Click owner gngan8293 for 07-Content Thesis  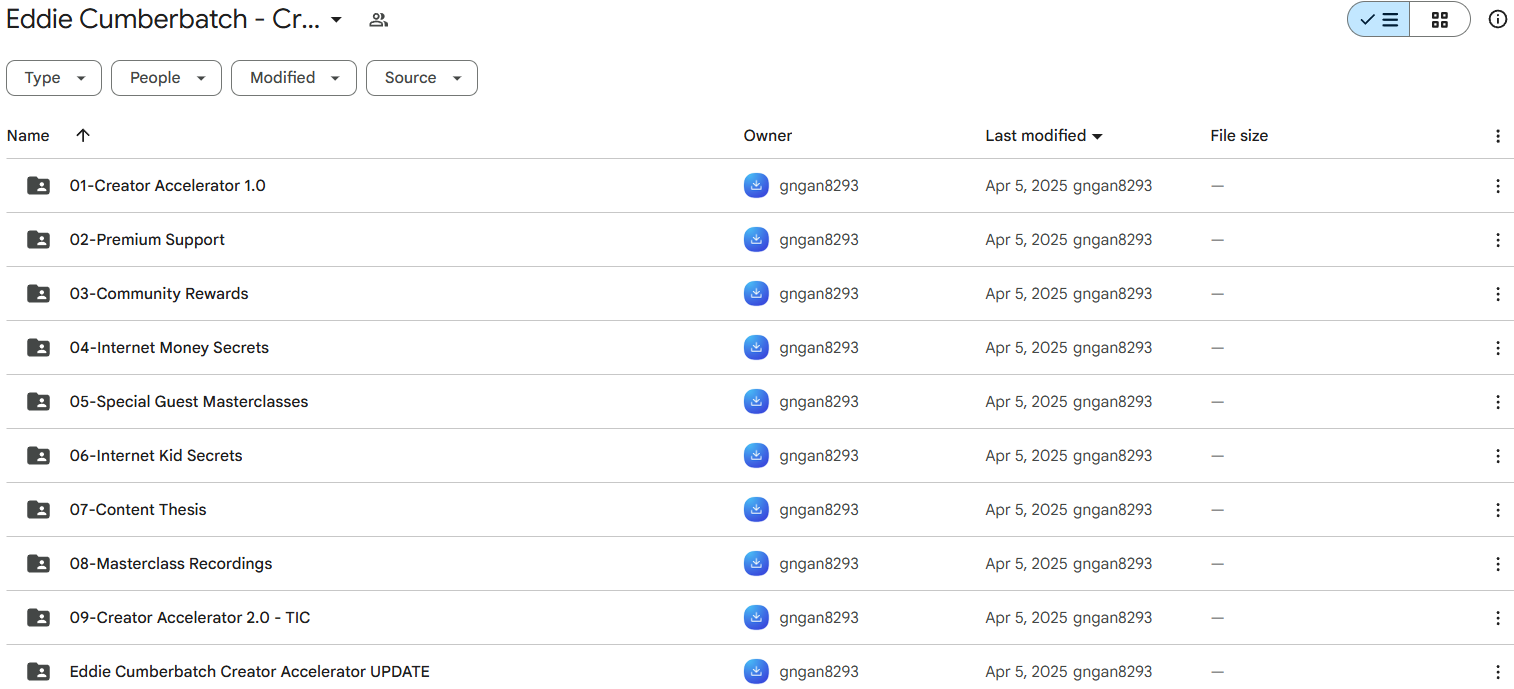819,510
